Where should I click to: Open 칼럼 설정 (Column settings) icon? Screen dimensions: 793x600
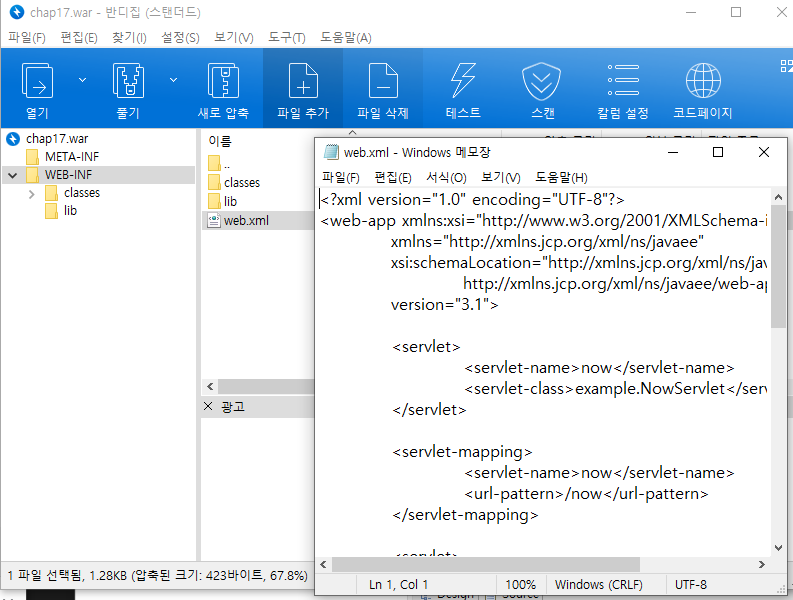[623, 80]
